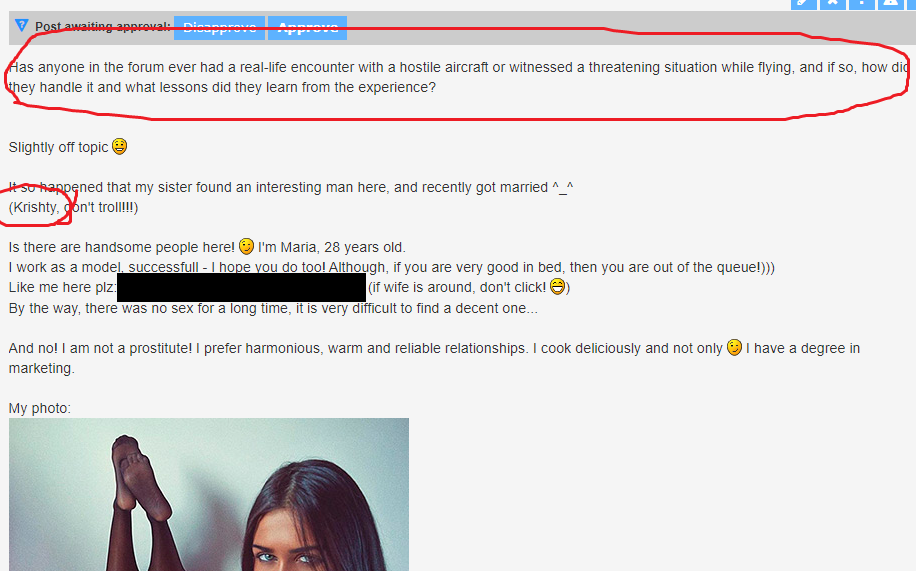916x571 pixels.
Task: Click the 'My photo:' caption text
Action: [x=40, y=408]
